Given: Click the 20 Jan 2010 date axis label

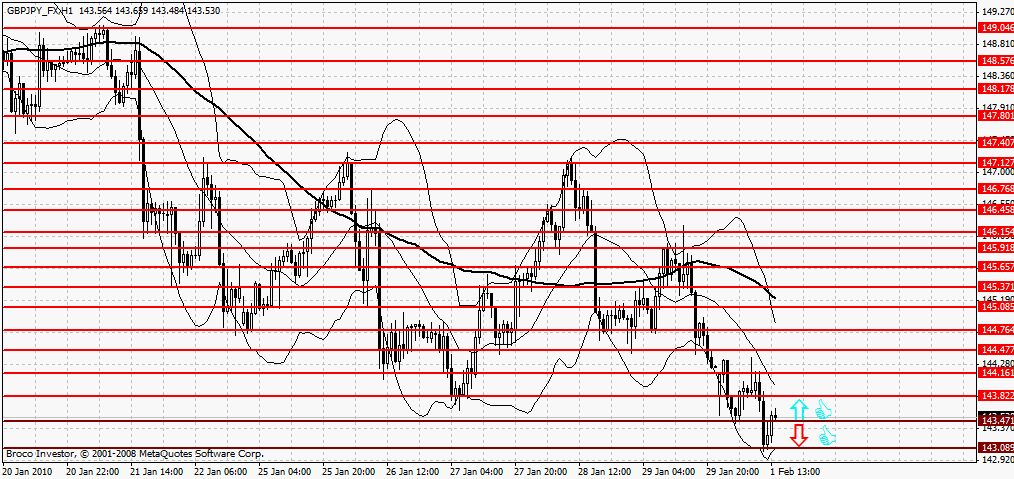Looking at the screenshot, I should (28, 470).
